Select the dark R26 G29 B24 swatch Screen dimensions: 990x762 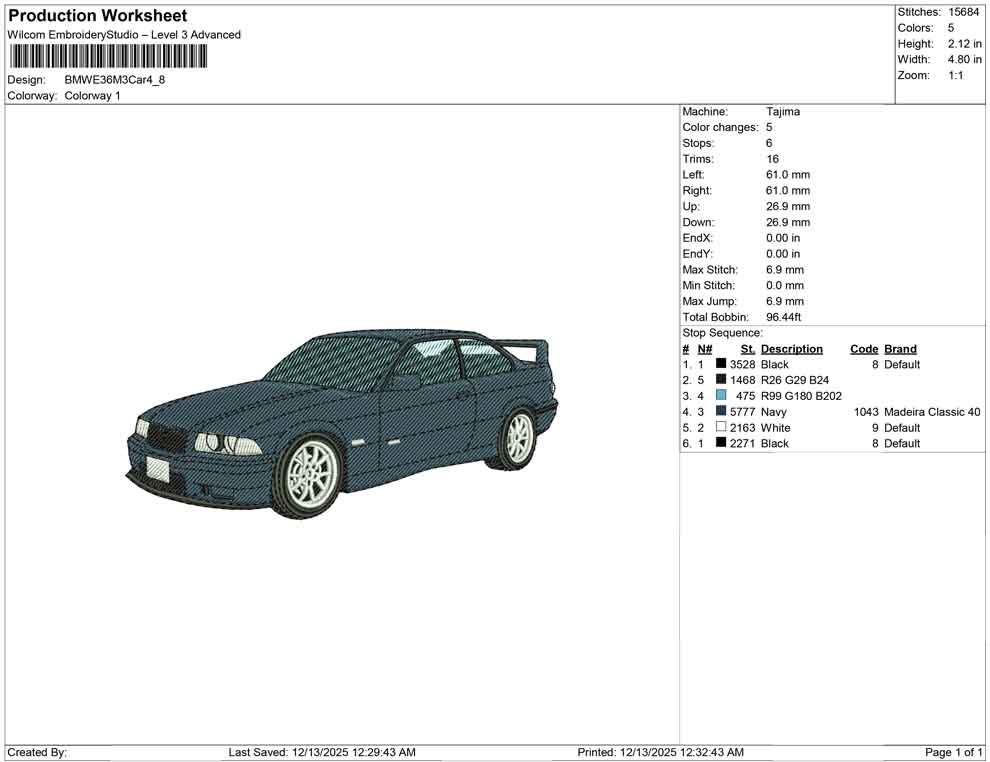(x=719, y=380)
